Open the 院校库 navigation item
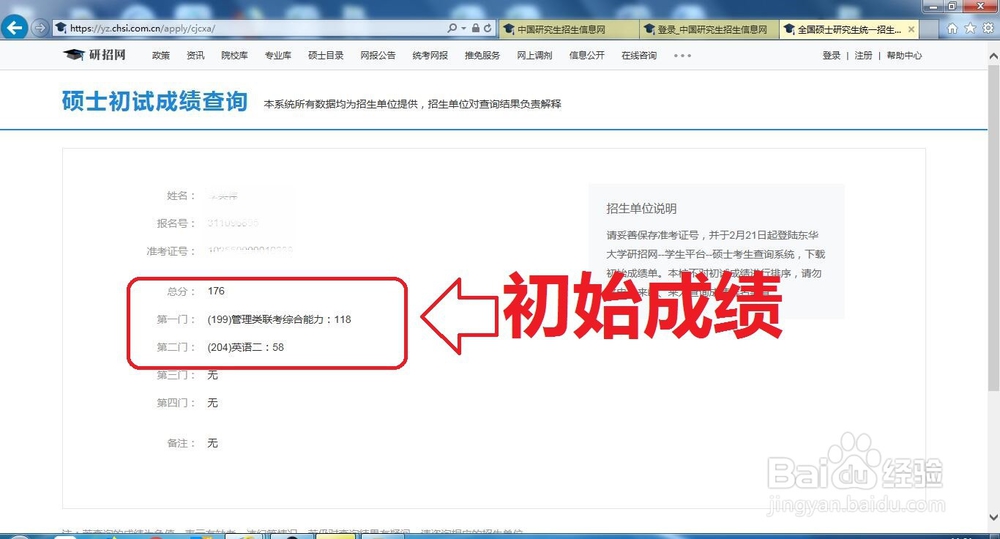1000x539 pixels. click(x=234, y=55)
